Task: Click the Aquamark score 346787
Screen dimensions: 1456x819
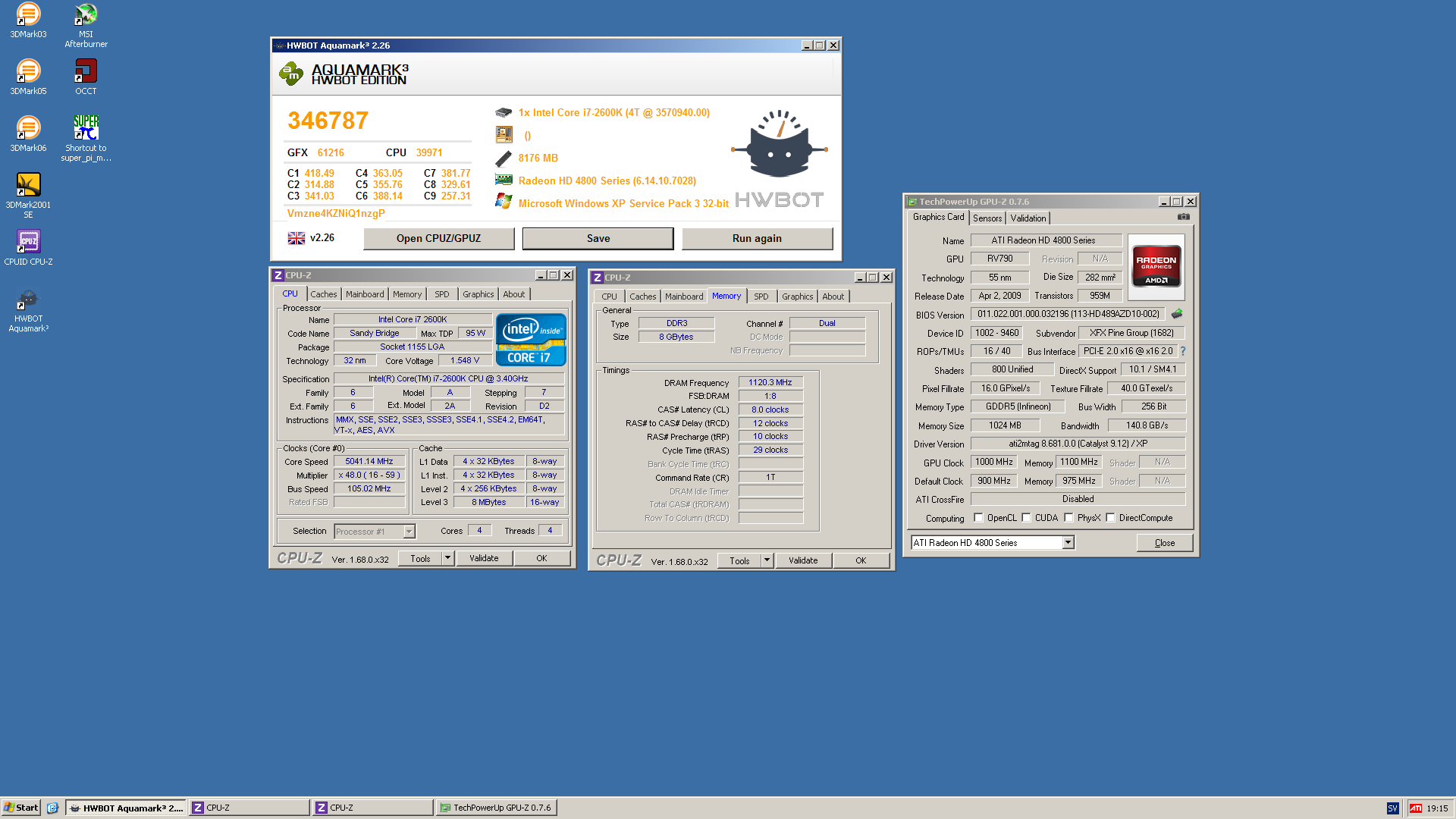Action: 328,121
